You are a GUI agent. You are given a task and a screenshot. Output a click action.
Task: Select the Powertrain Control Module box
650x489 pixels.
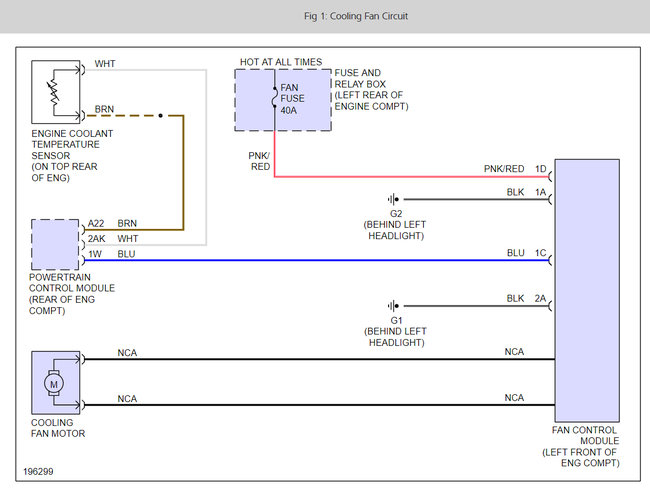tap(55, 244)
